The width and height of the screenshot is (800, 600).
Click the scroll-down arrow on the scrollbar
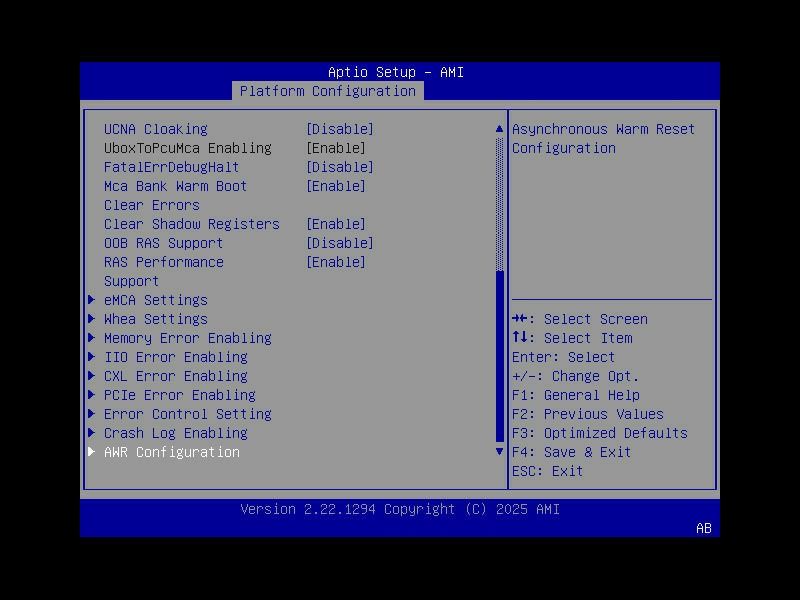[498, 452]
